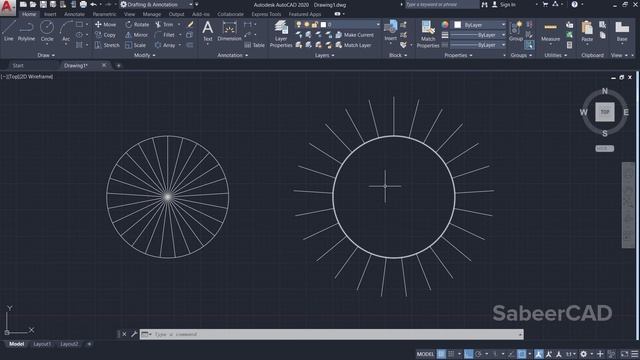Open the Drafting & Annotation workspace dropdown

click(x=156, y=4)
